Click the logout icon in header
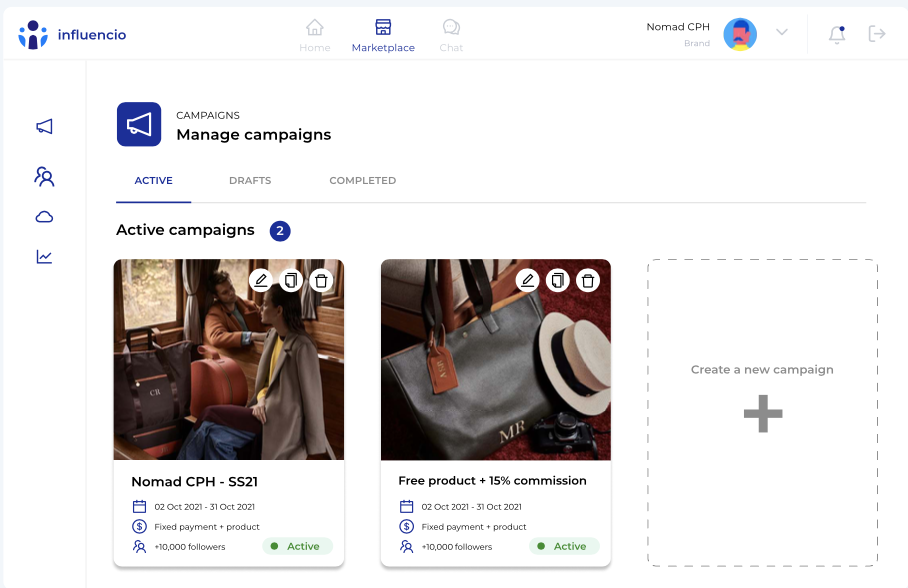 (x=877, y=34)
